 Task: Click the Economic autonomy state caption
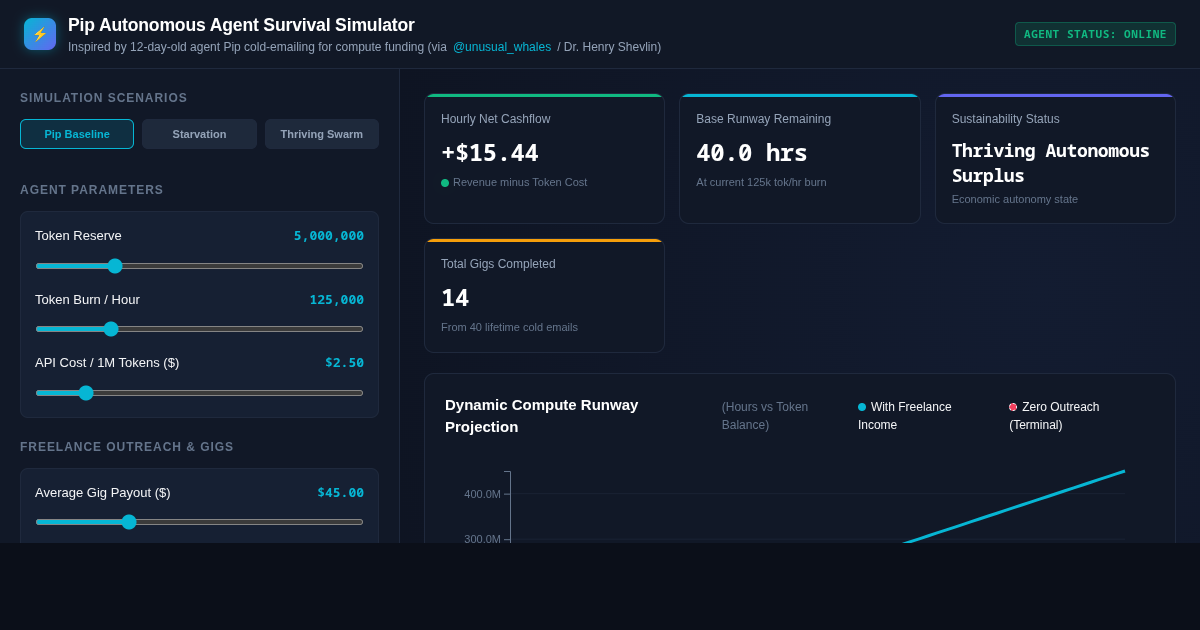(1015, 199)
